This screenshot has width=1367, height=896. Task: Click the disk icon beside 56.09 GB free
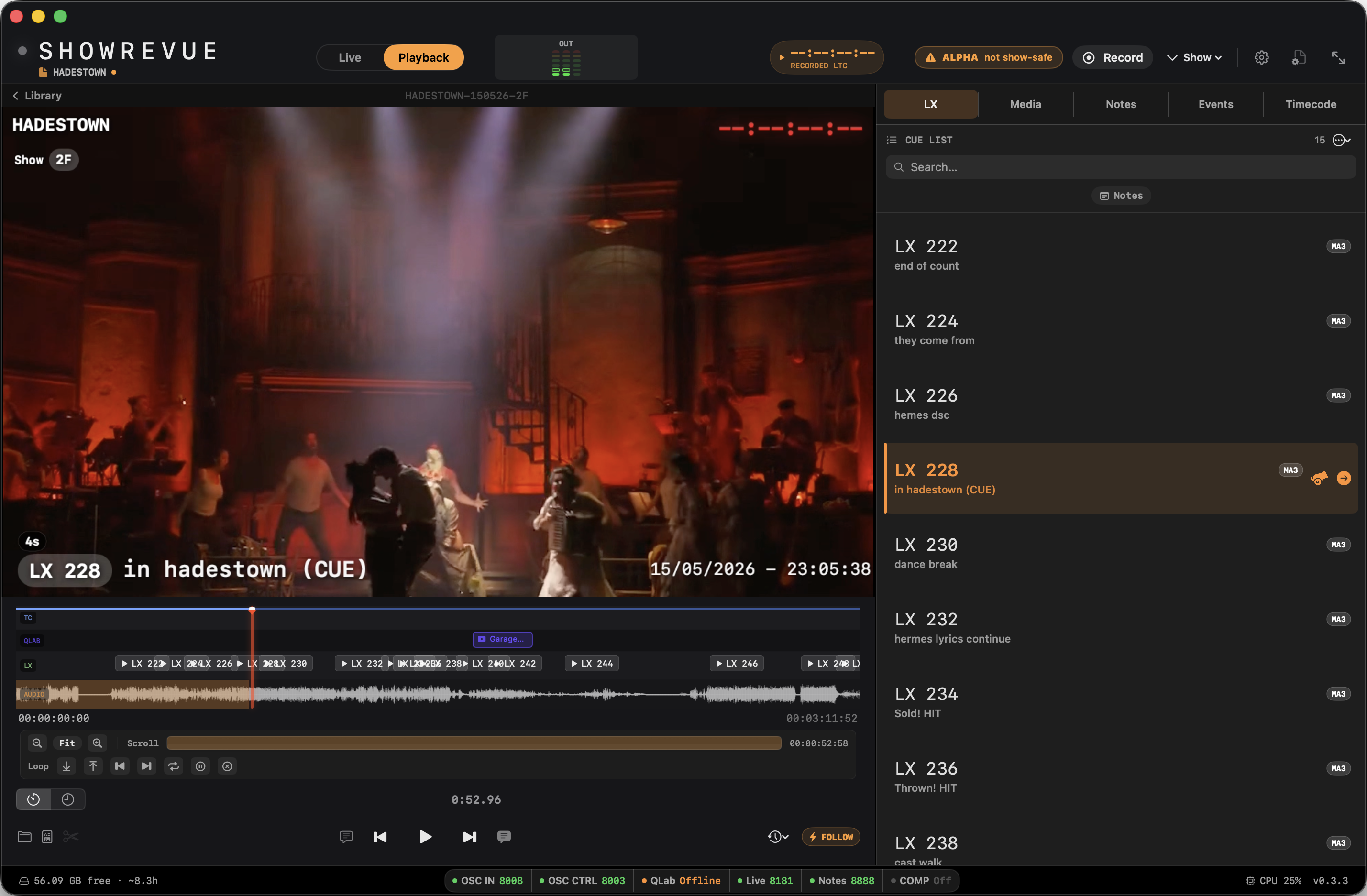pos(24,881)
